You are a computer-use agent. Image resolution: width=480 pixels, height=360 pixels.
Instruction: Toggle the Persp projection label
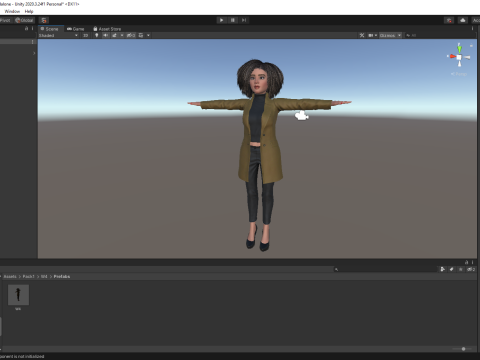pyautogui.click(x=459, y=74)
